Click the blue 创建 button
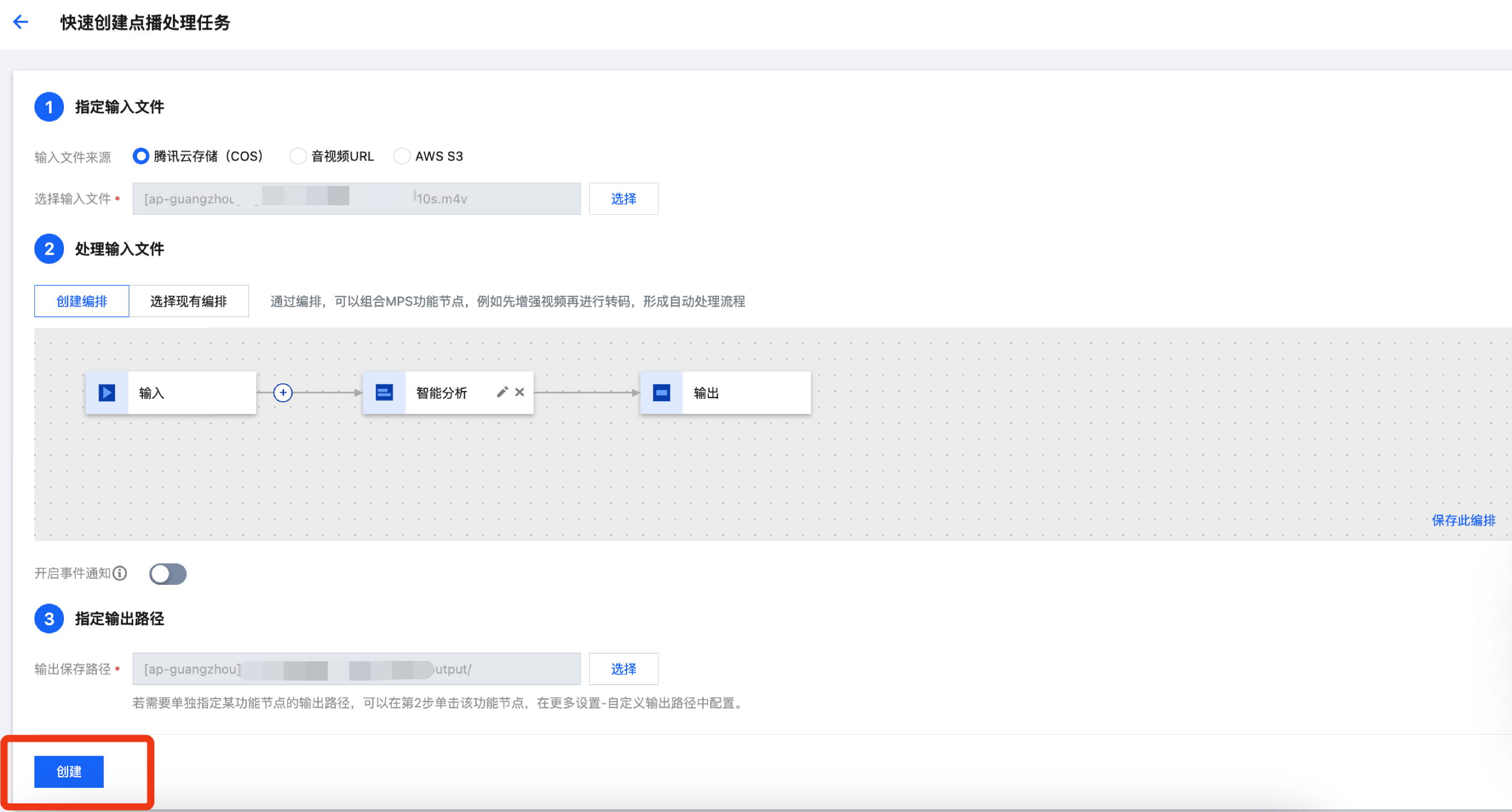Screen dimensions: 1512x812 coord(69,772)
